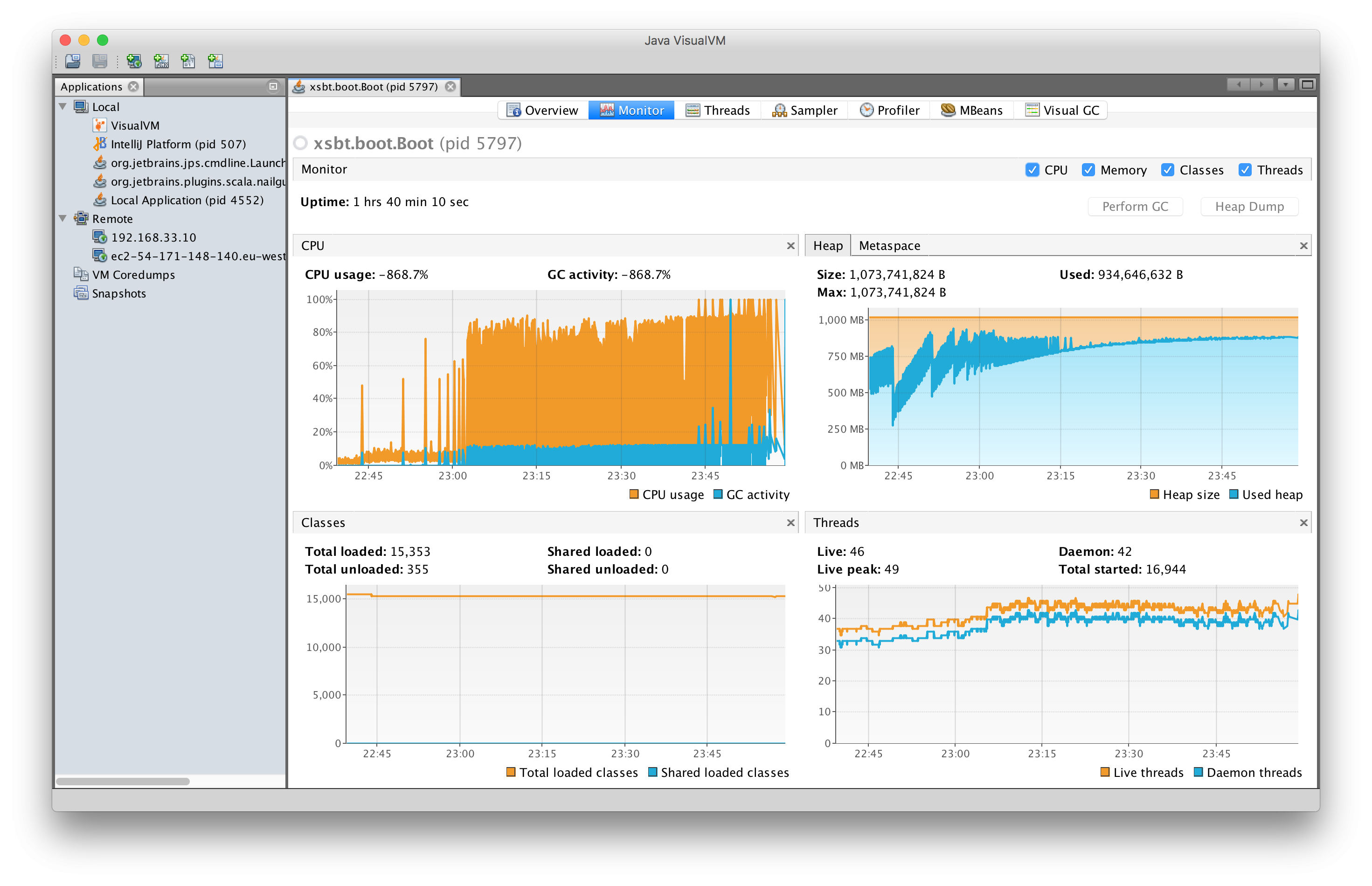Image resolution: width=1372 pixels, height=886 pixels.
Task: Select IntelliJ Platform (pid 507) in tree
Action: pyautogui.click(x=178, y=144)
